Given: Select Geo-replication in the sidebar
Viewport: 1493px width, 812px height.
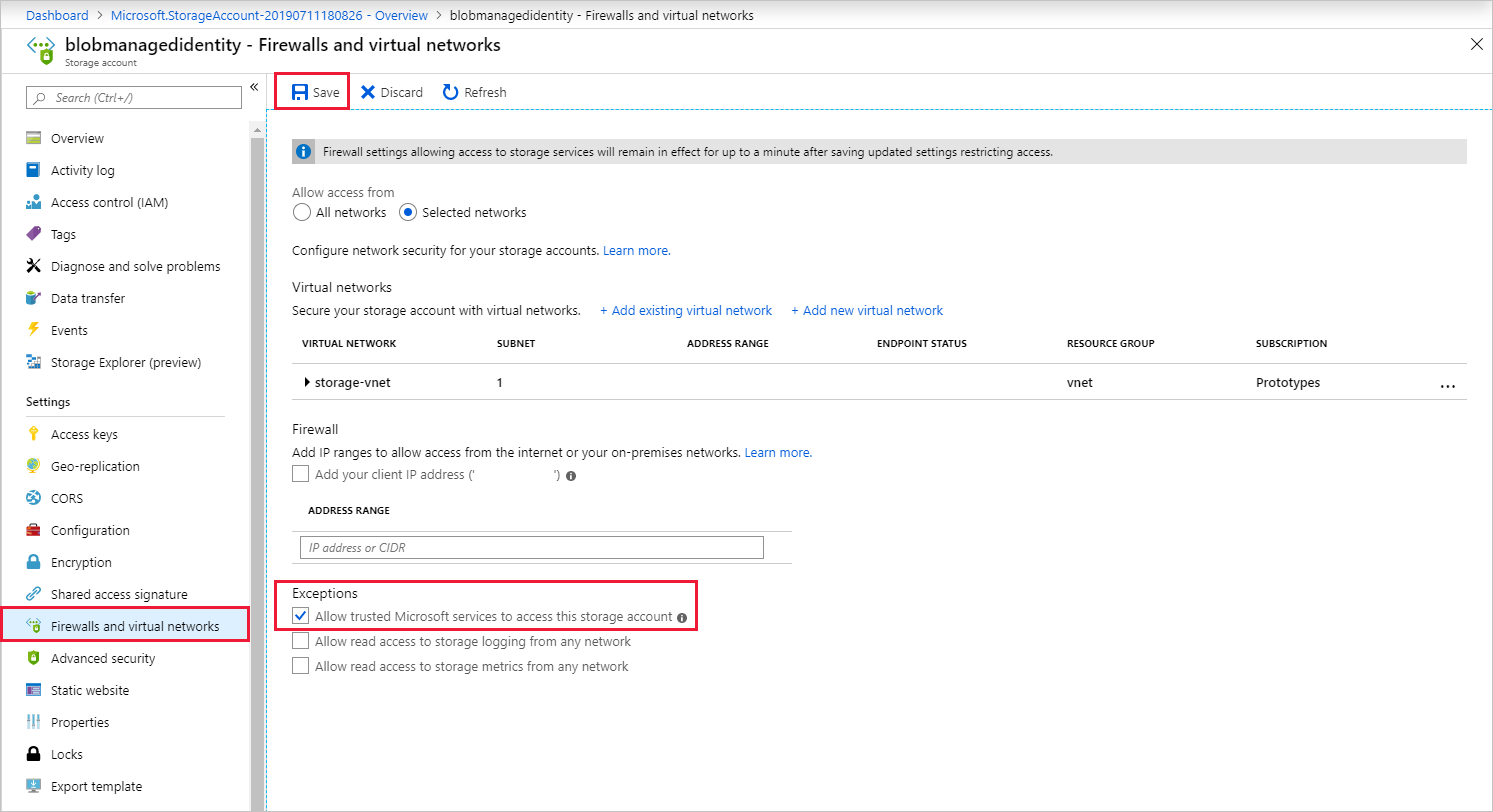Looking at the screenshot, I should coord(94,465).
